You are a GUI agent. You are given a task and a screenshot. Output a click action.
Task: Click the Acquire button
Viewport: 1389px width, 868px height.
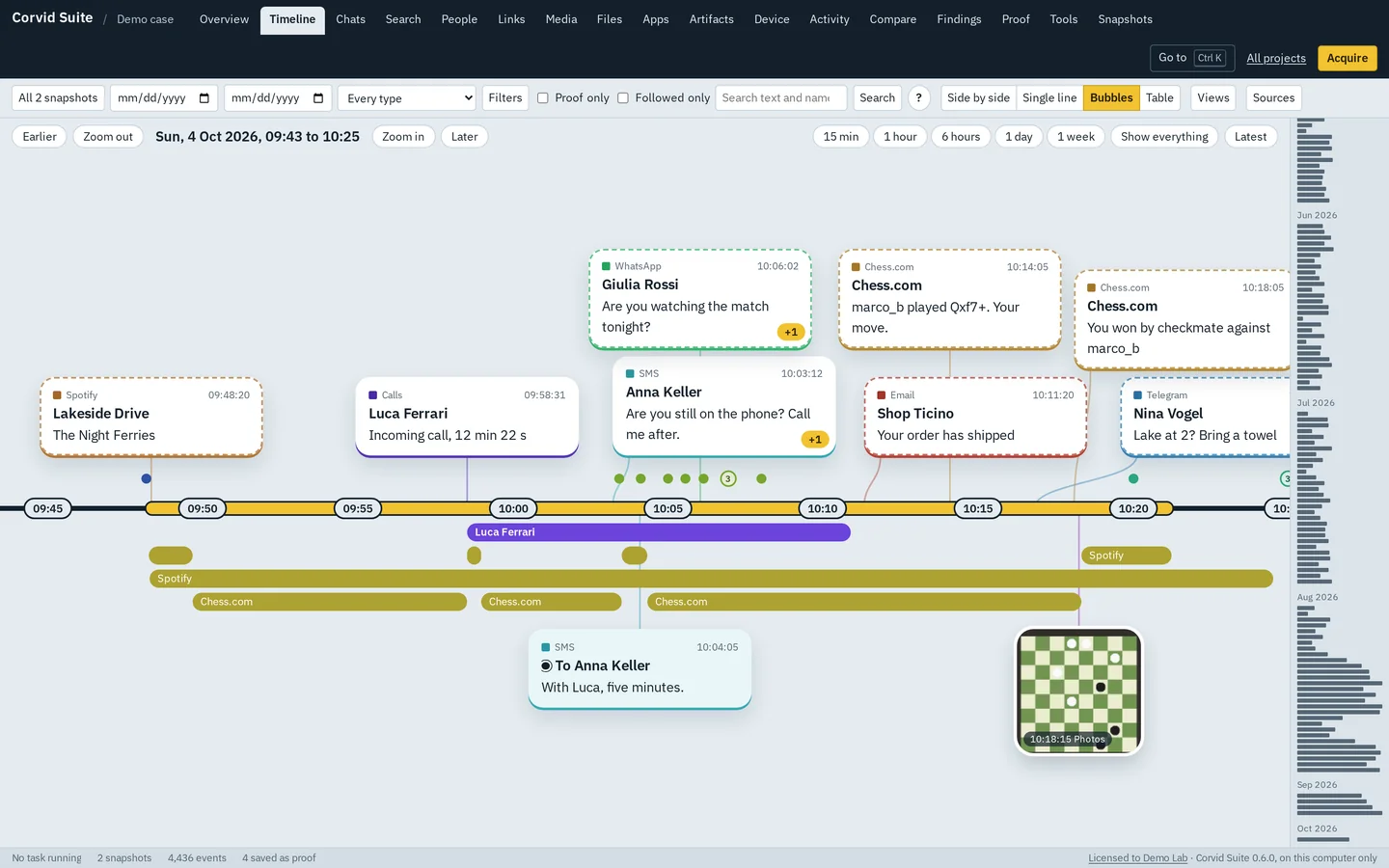[x=1348, y=58]
